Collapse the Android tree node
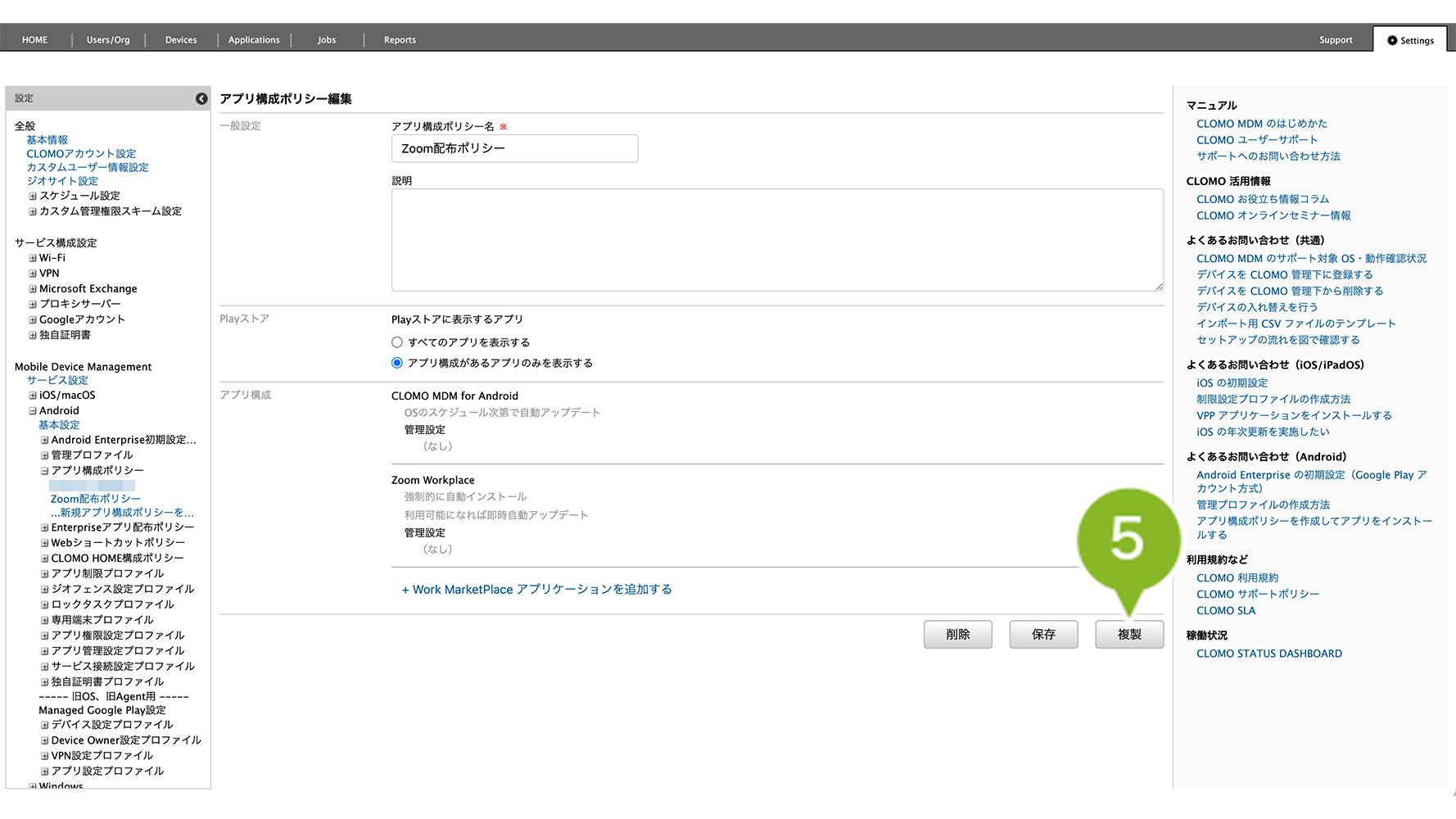Image resolution: width=1456 pixels, height=819 pixels. pos(33,411)
